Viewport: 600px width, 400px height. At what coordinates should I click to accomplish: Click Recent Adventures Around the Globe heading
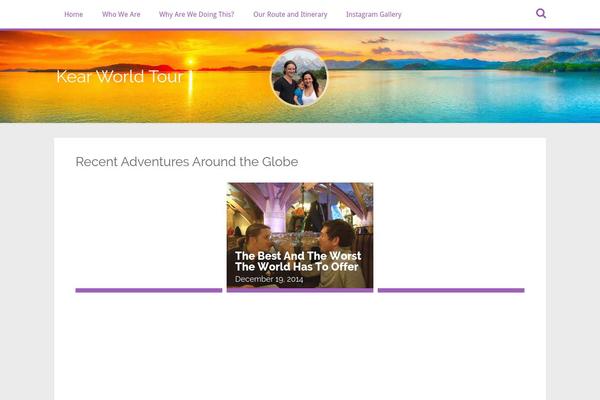pyautogui.click(x=187, y=162)
